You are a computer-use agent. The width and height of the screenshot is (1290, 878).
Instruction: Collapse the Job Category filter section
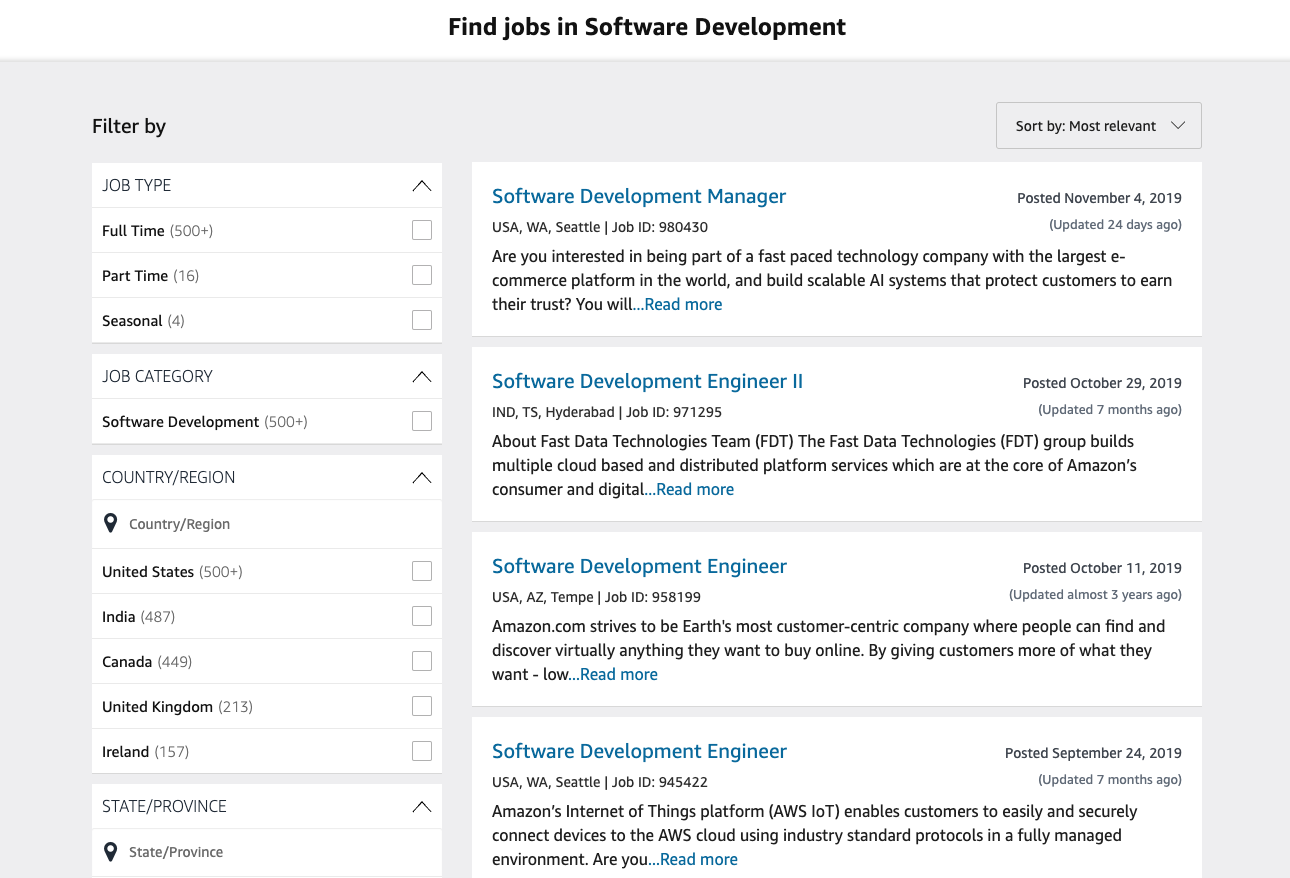coord(422,377)
